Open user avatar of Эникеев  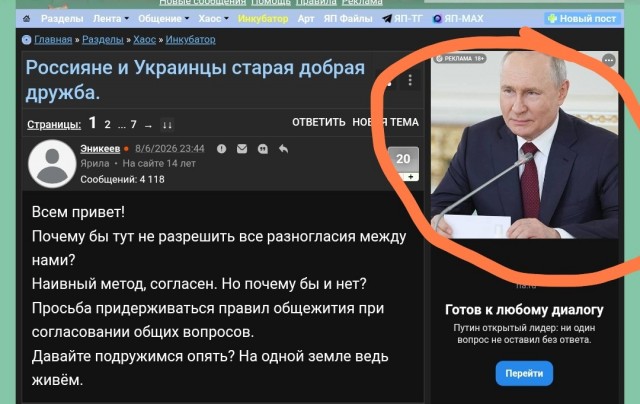coord(52,164)
